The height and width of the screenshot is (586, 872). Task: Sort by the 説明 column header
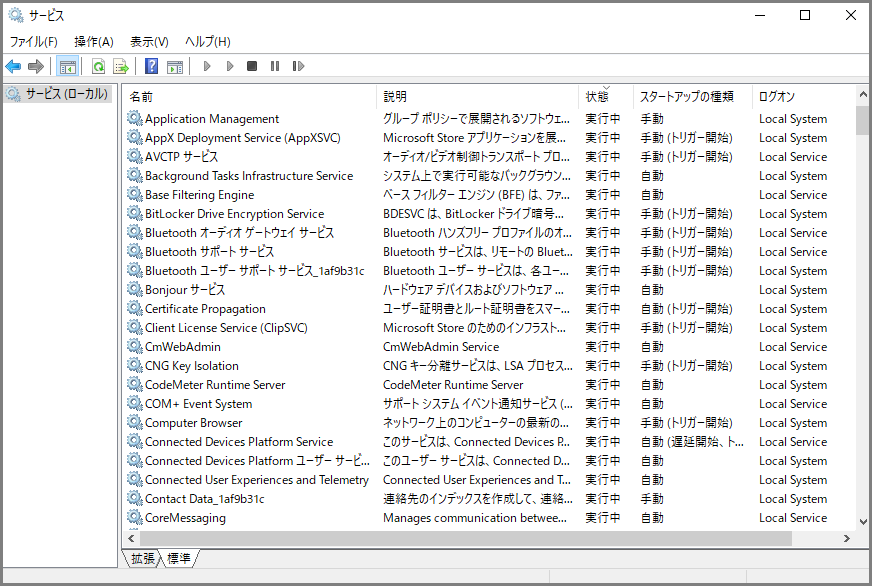coord(477,97)
